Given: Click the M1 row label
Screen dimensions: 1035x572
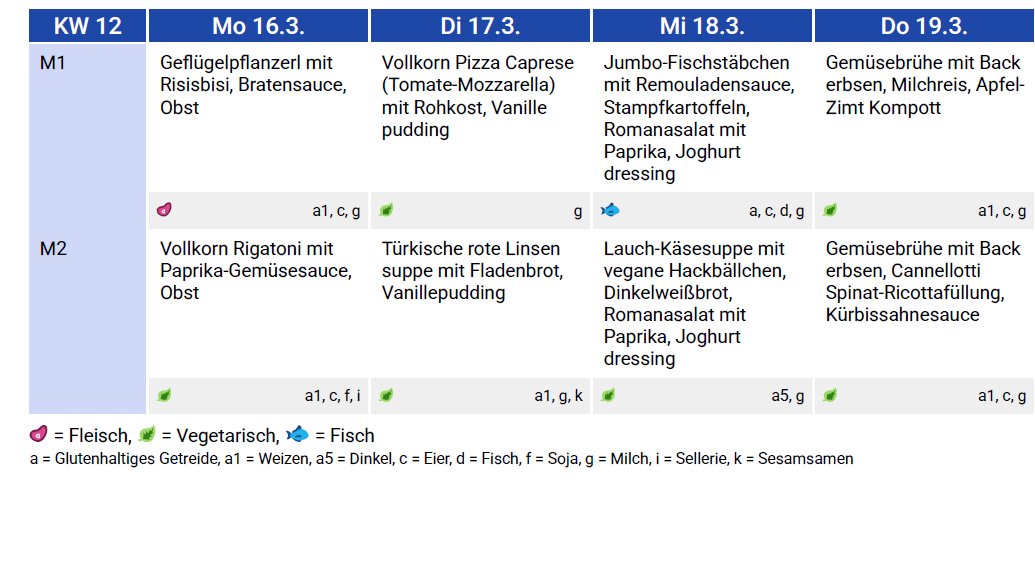Looking at the screenshot, I should (x=53, y=63).
